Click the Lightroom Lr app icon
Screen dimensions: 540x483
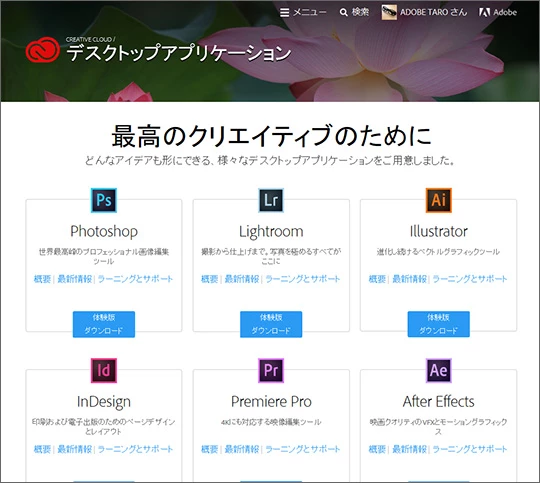point(271,200)
